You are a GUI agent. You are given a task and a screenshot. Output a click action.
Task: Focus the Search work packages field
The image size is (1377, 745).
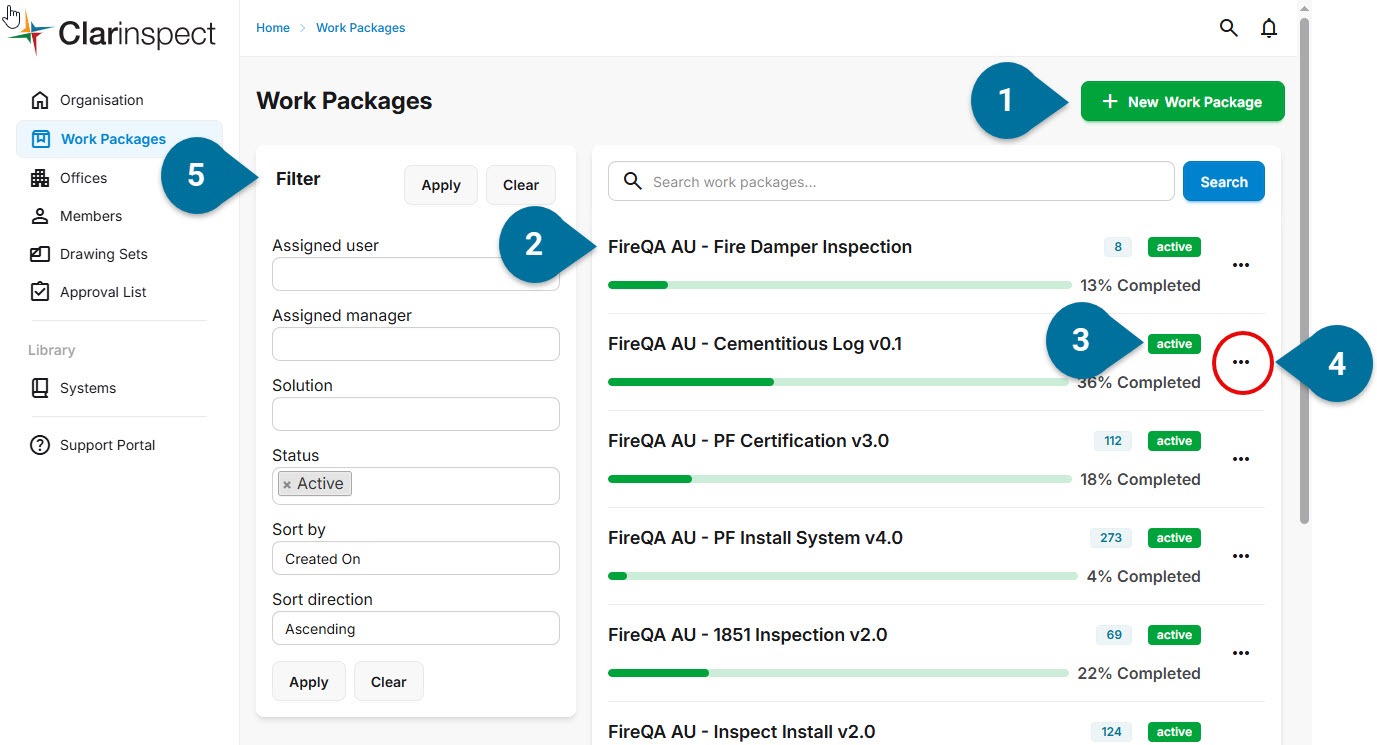(891, 181)
